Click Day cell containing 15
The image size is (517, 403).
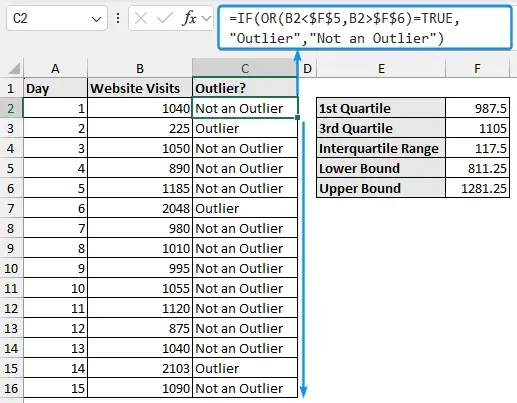(x=55, y=388)
